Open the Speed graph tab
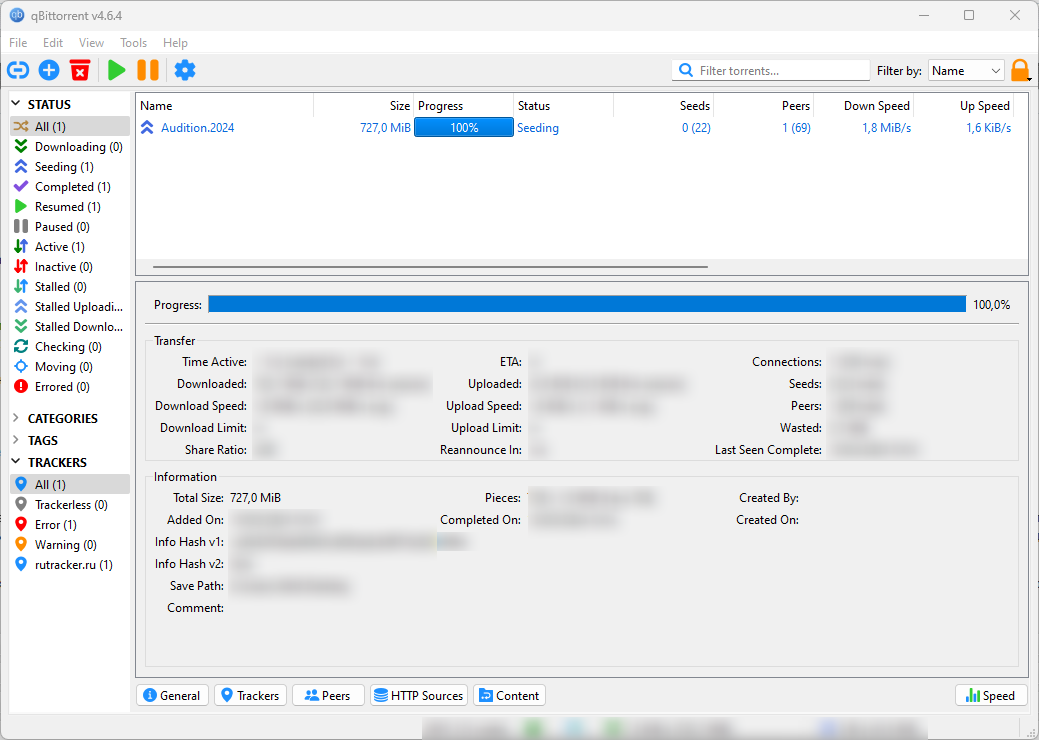 pos(991,696)
